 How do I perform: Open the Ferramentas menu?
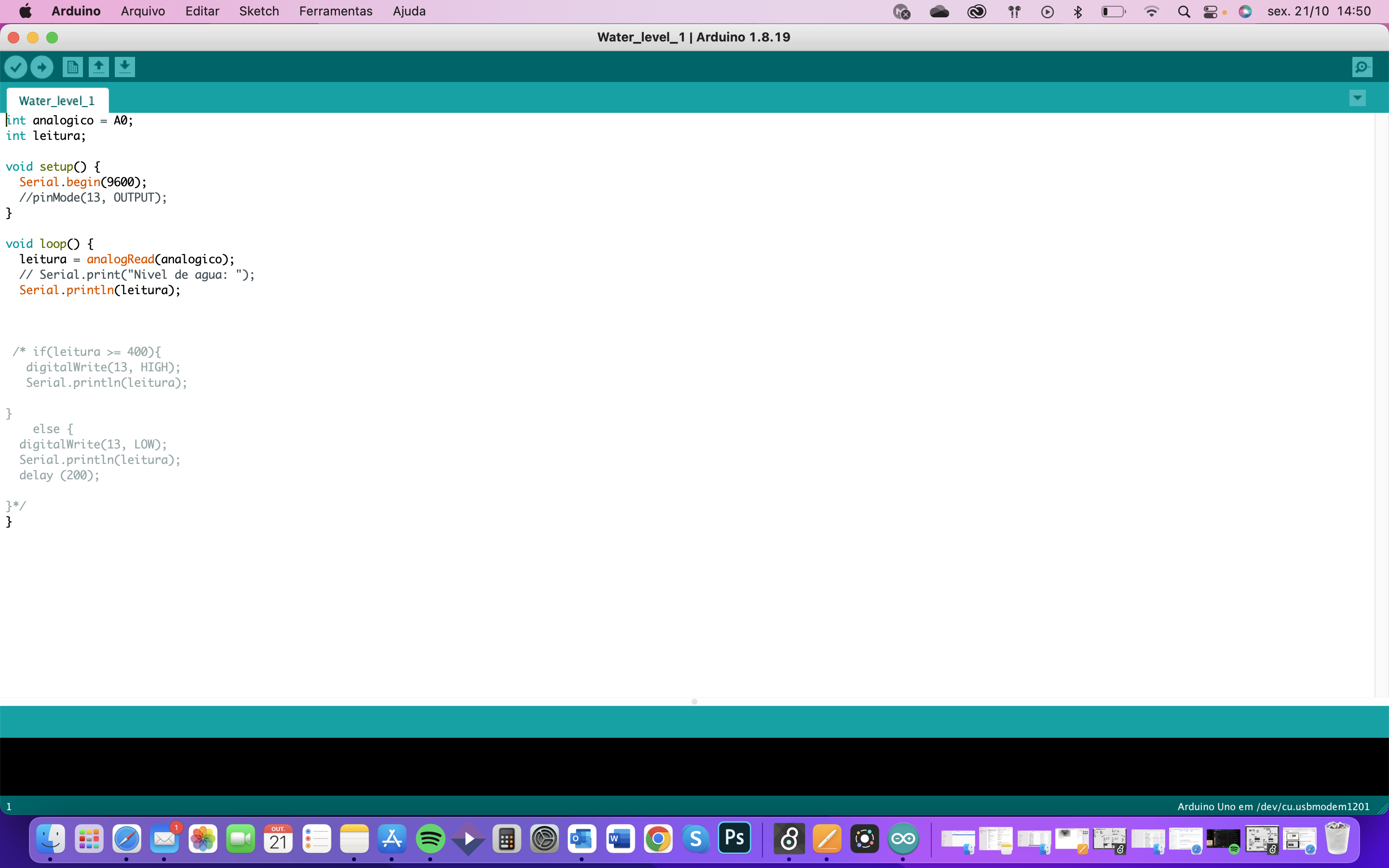pos(336,11)
